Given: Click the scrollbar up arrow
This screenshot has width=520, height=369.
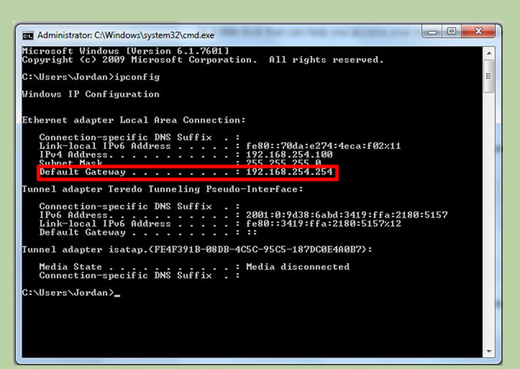Looking at the screenshot, I should click(489, 53).
